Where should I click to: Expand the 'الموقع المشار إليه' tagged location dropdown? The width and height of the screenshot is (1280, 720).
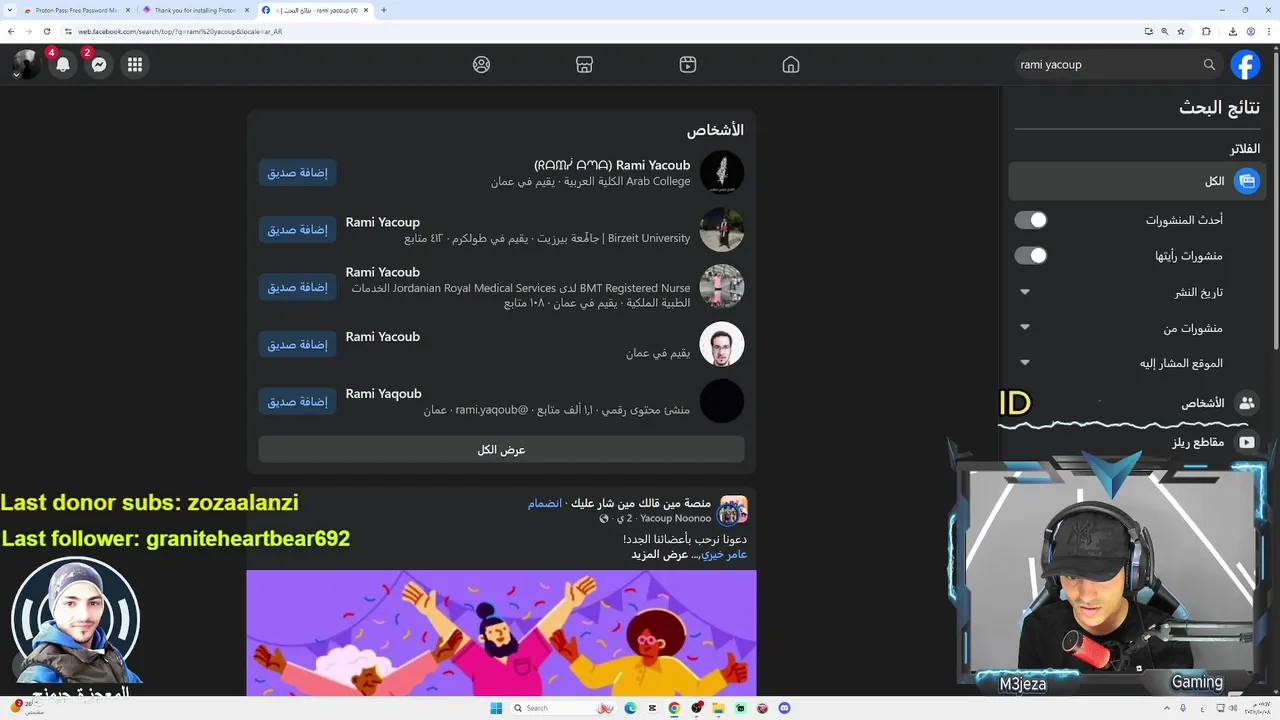1024,363
